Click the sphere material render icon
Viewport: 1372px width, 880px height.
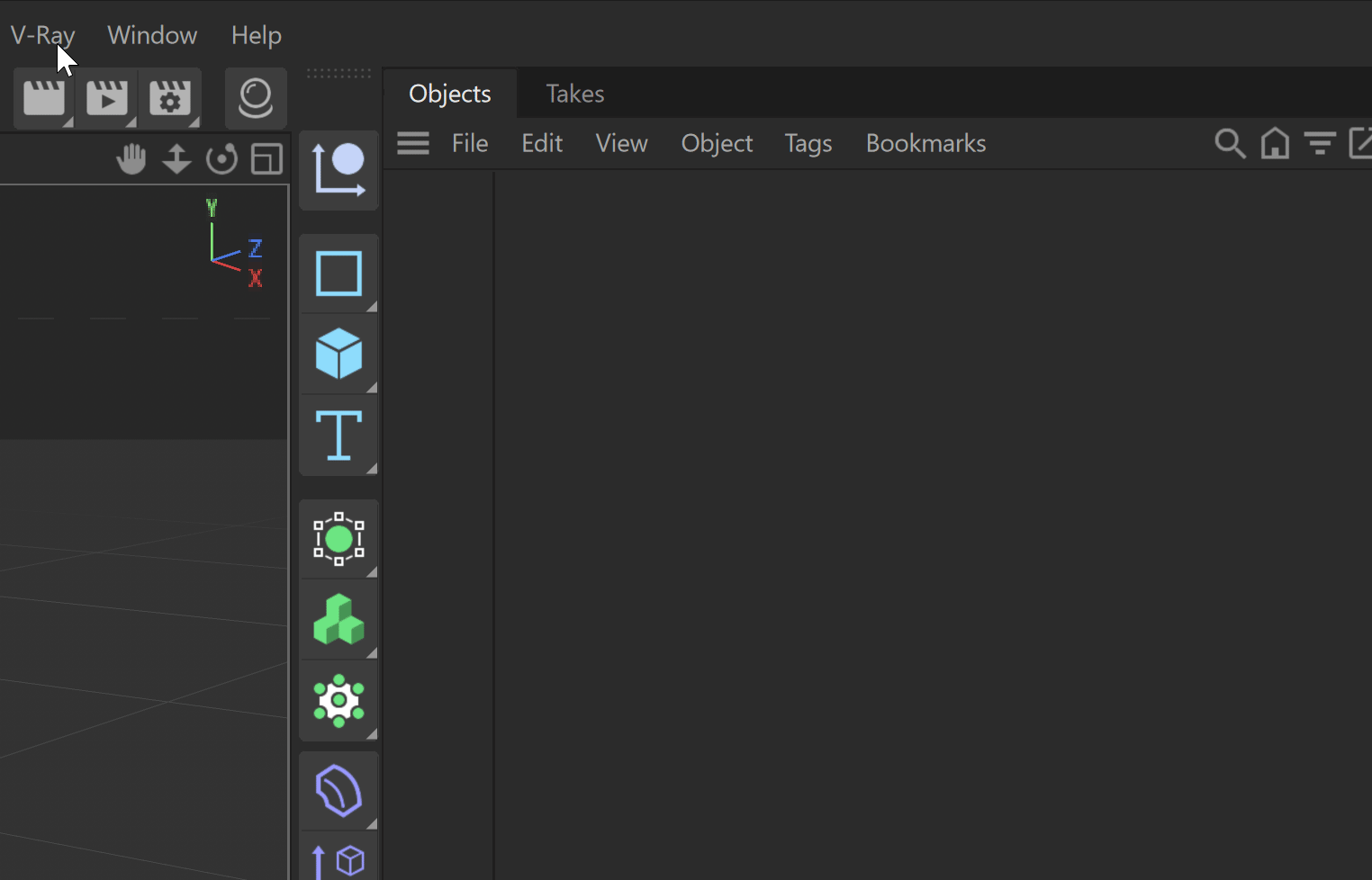(x=256, y=98)
